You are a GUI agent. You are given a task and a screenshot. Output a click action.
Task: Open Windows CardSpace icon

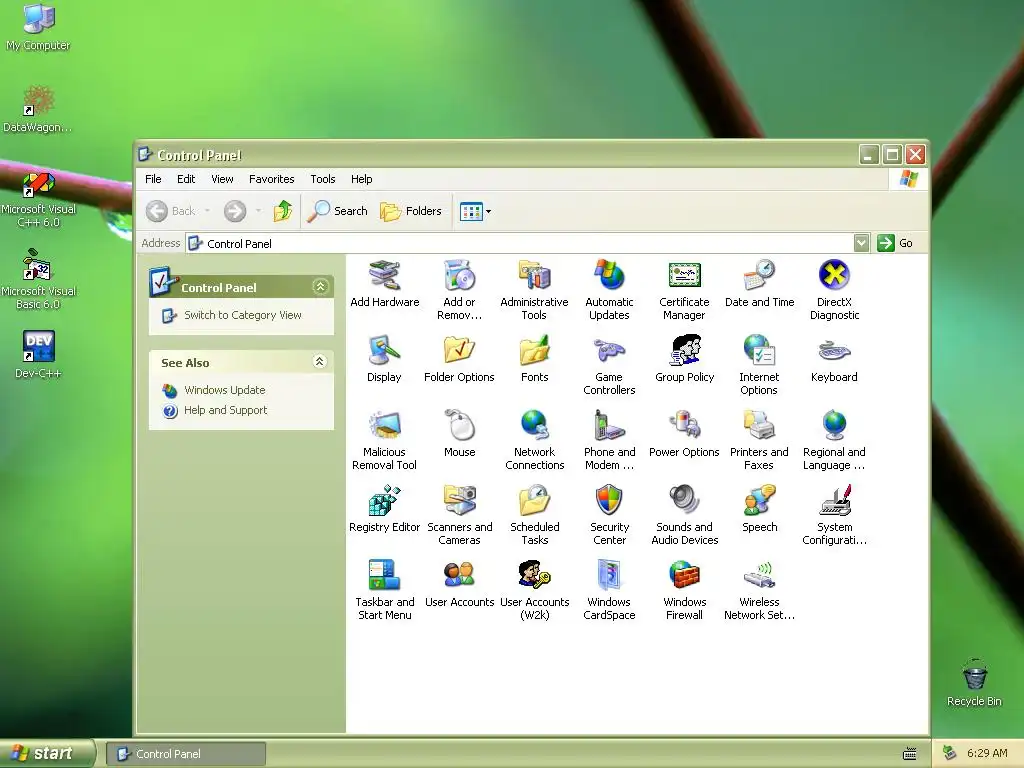(609, 576)
